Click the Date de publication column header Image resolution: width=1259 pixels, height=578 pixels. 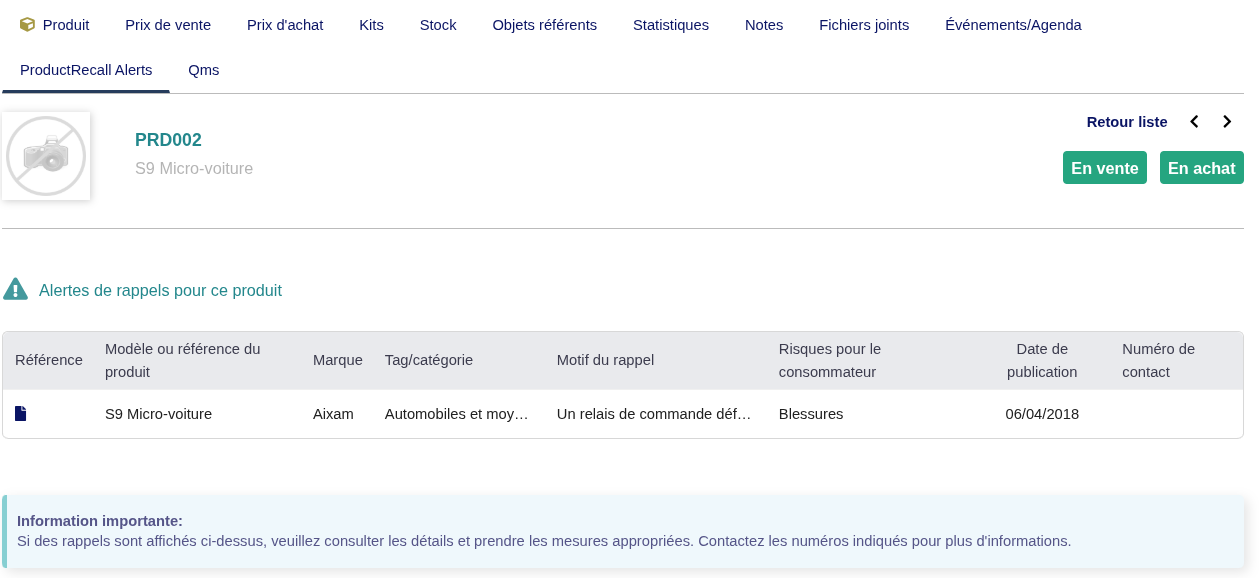tap(1042, 360)
